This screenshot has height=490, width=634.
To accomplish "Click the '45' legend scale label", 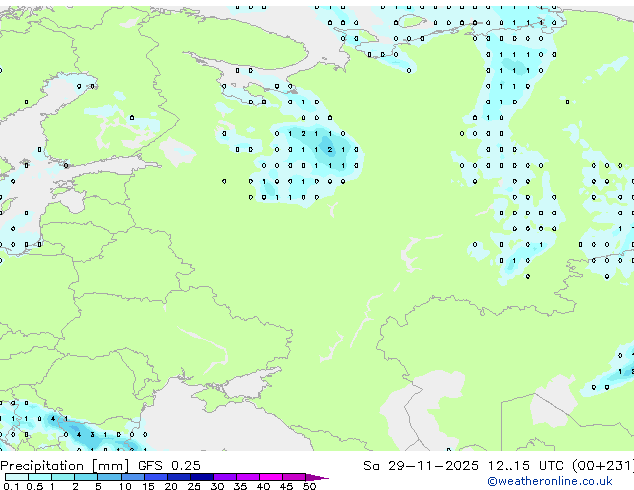I will tap(286, 486).
